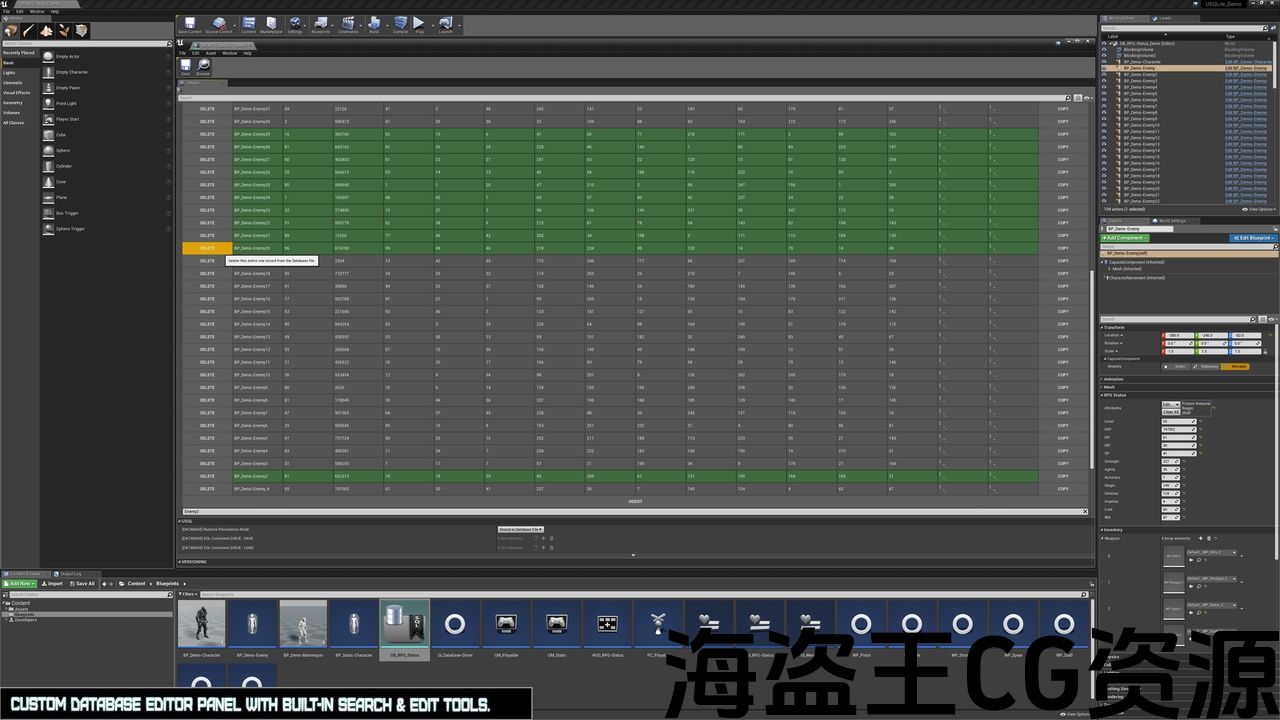This screenshot has height=720, width=1280.
Task: Click the Save Current toolbar icon
Action: click(189, 23)
